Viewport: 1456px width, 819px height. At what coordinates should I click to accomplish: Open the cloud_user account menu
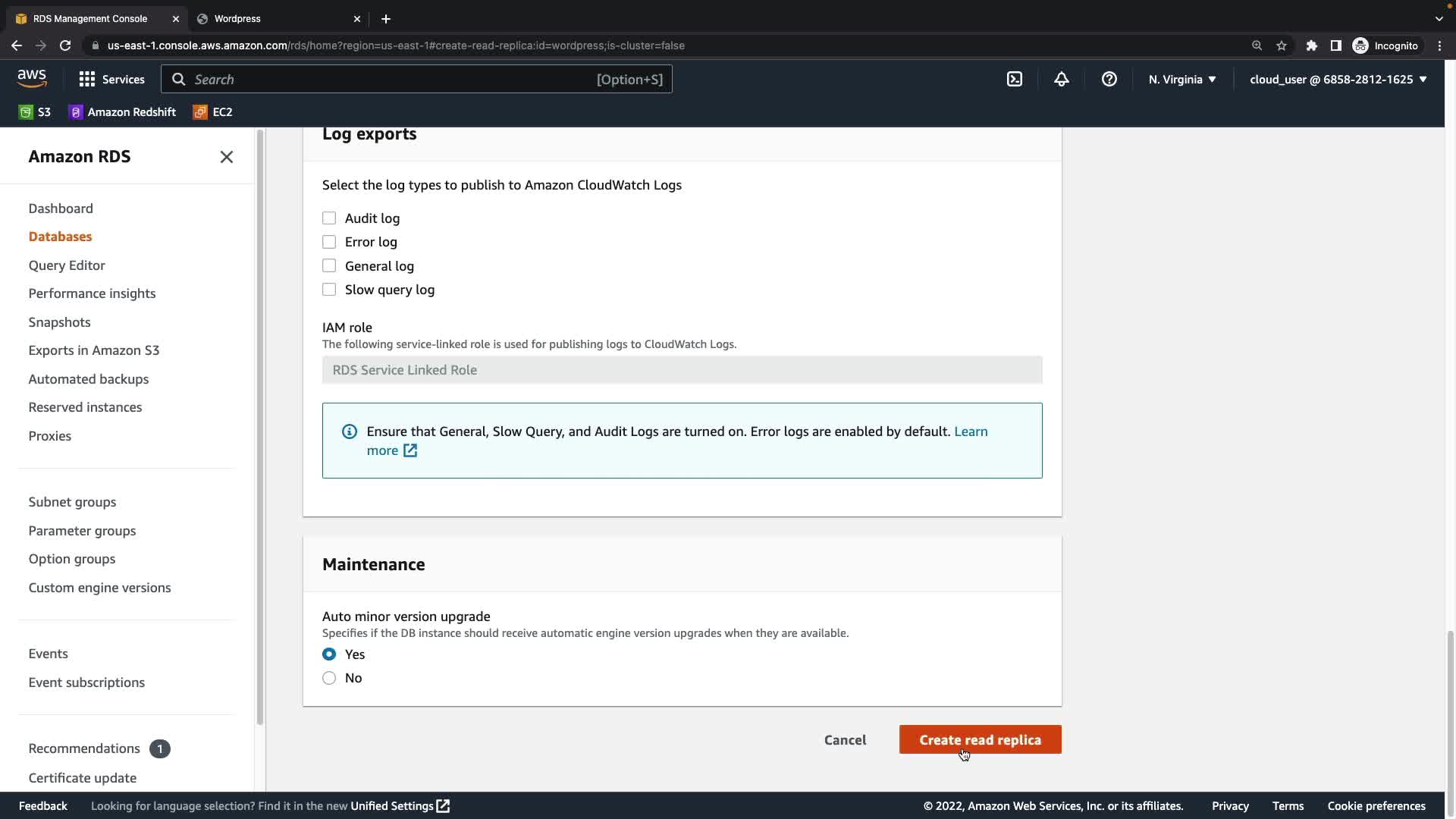pyautogui.click(x=1338, y=79)
